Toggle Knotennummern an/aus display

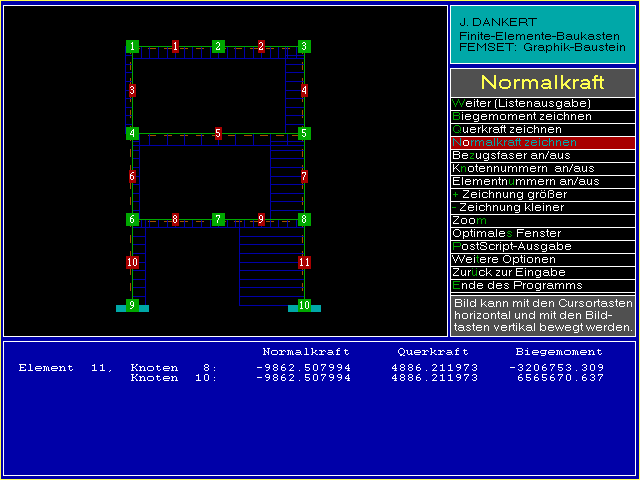pos(542,169)
